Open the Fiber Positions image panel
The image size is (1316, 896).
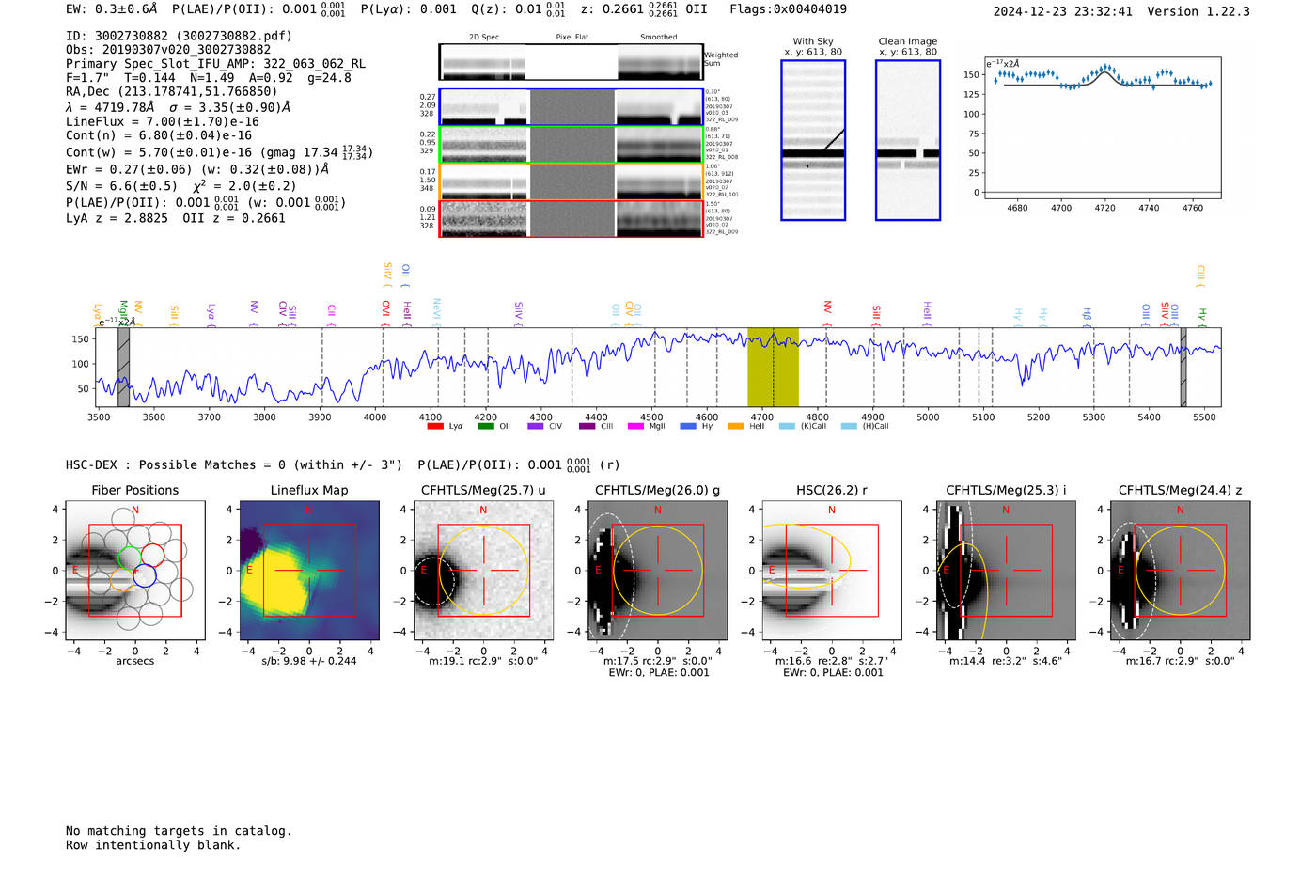click(135, 570)
